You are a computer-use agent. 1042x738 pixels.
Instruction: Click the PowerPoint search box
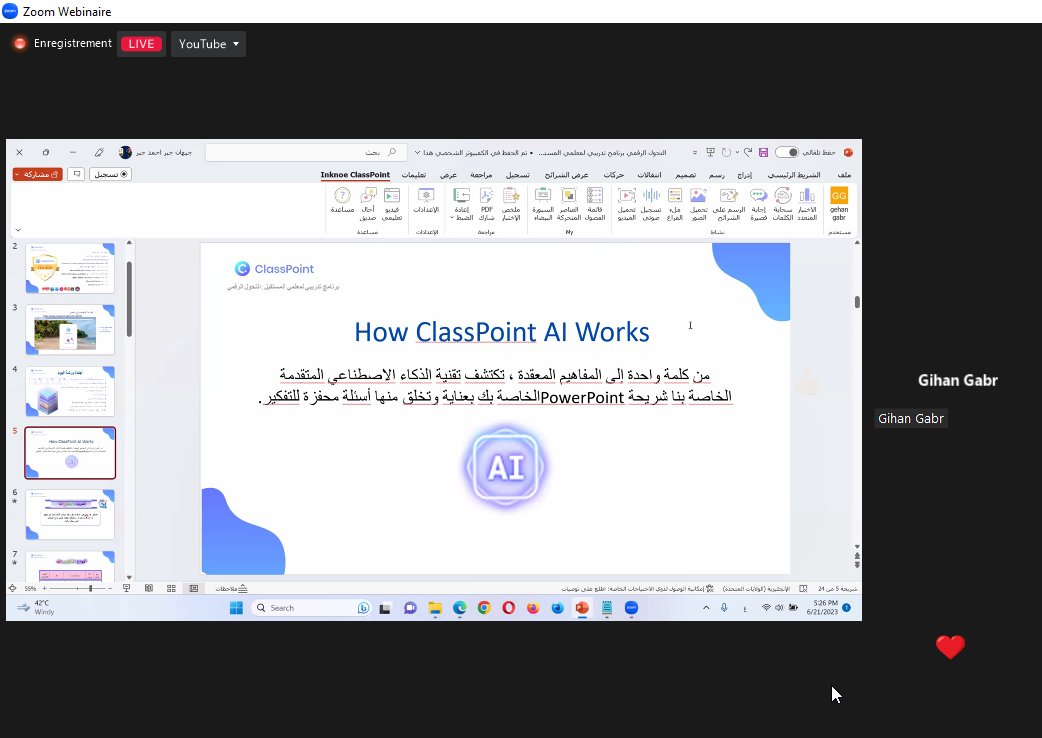coord(304,153)
